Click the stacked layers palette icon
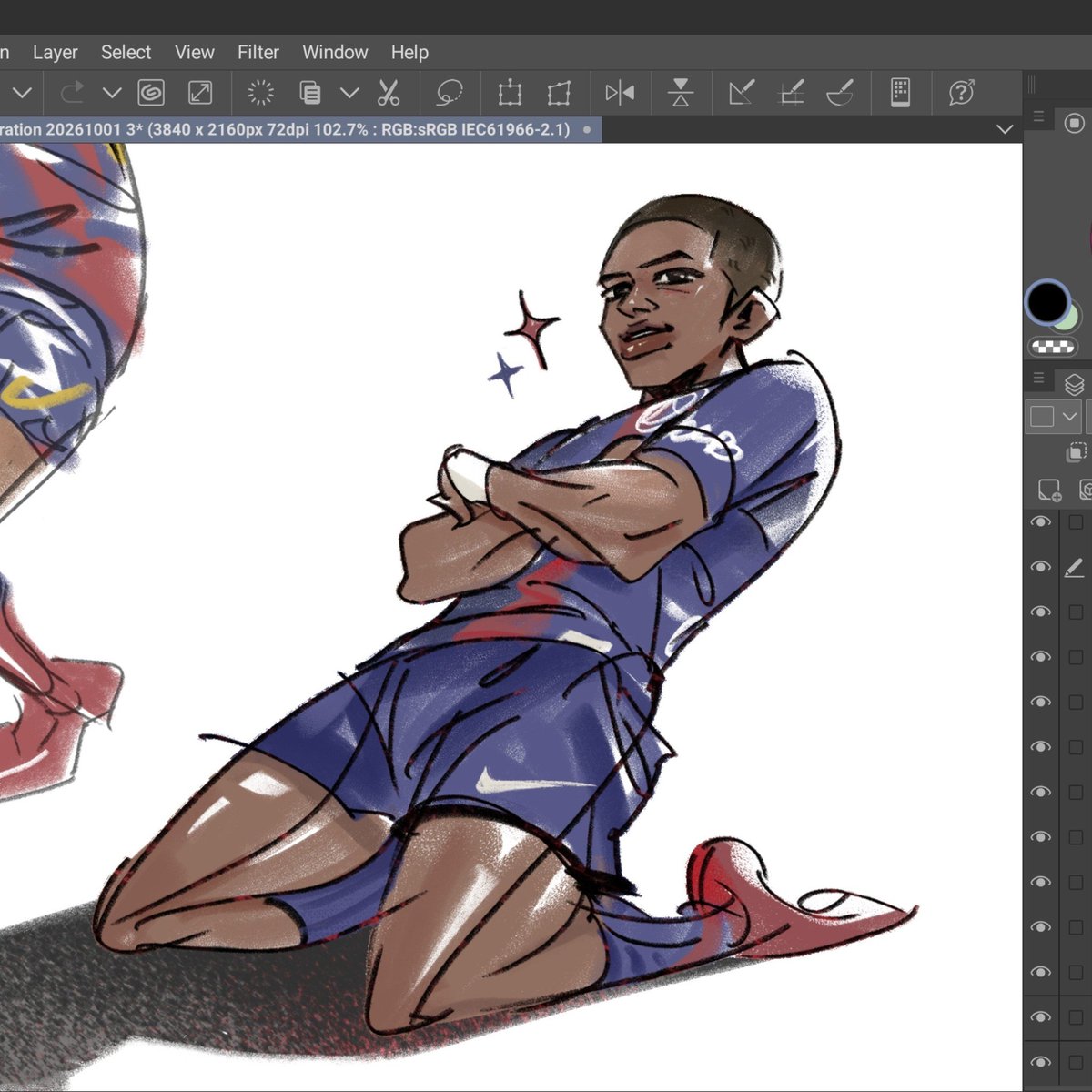 point(1074,384)
